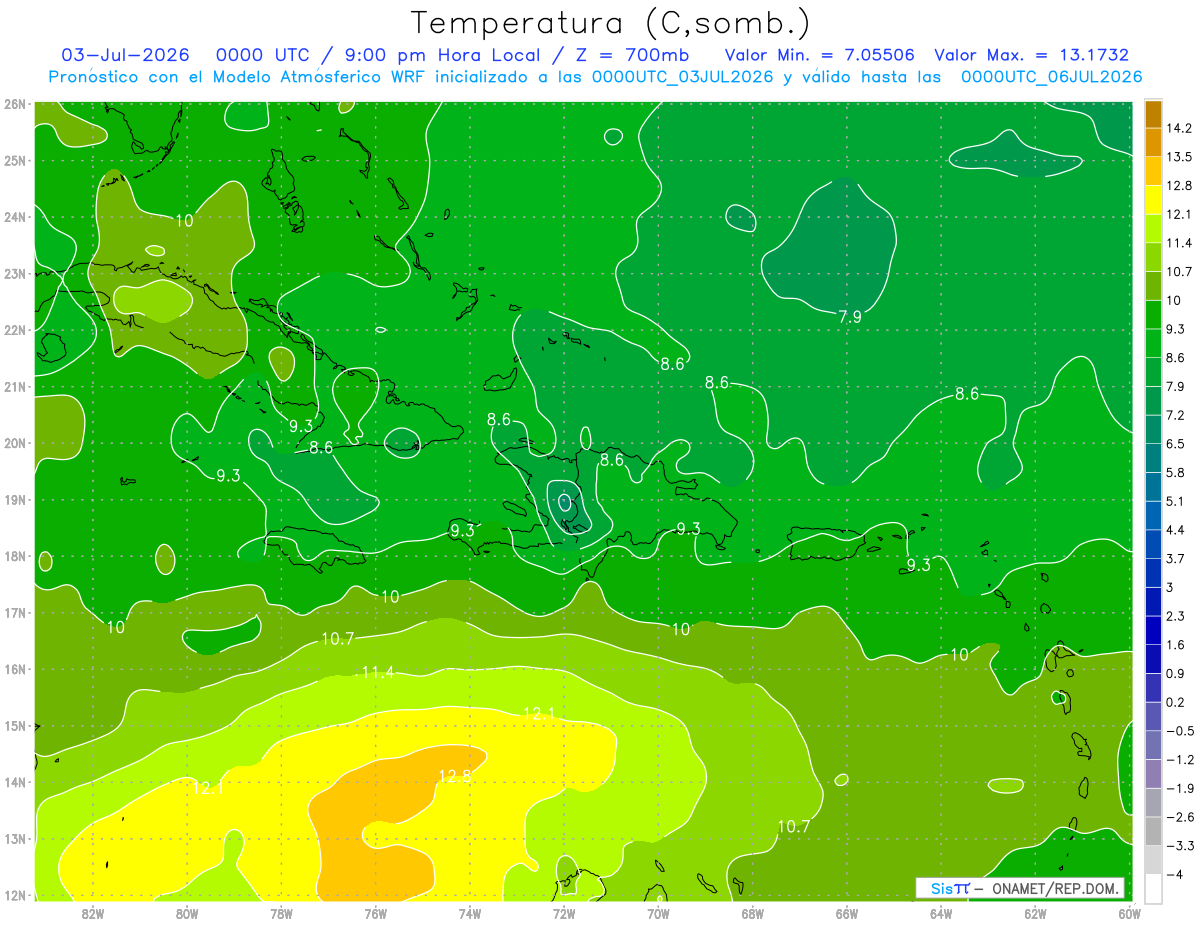This screenshot has height=927, width=1200.
Task: Click the '23N' latitude label
Action: [x=14, y=273]
